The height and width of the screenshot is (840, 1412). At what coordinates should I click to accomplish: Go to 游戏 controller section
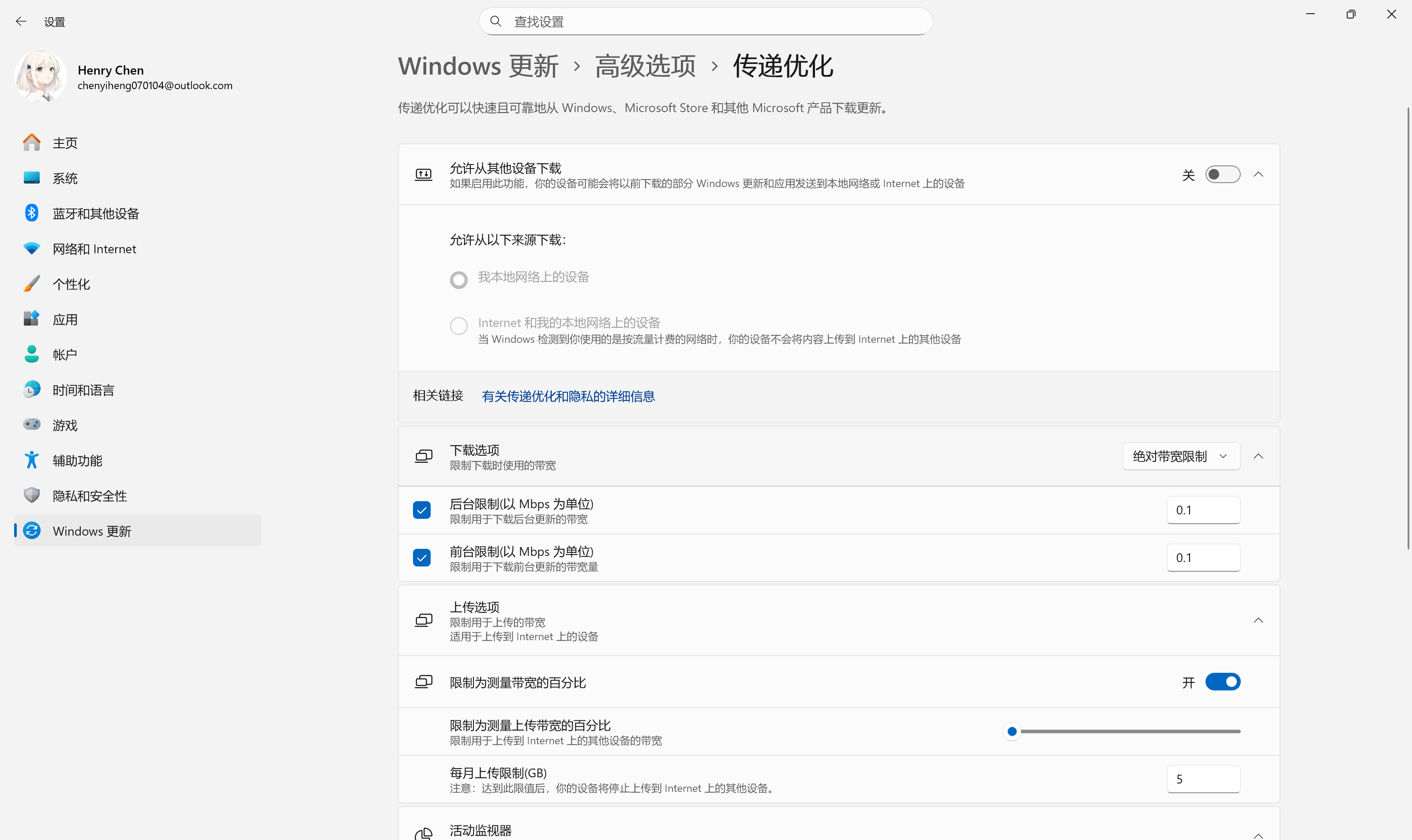point(64,425)
